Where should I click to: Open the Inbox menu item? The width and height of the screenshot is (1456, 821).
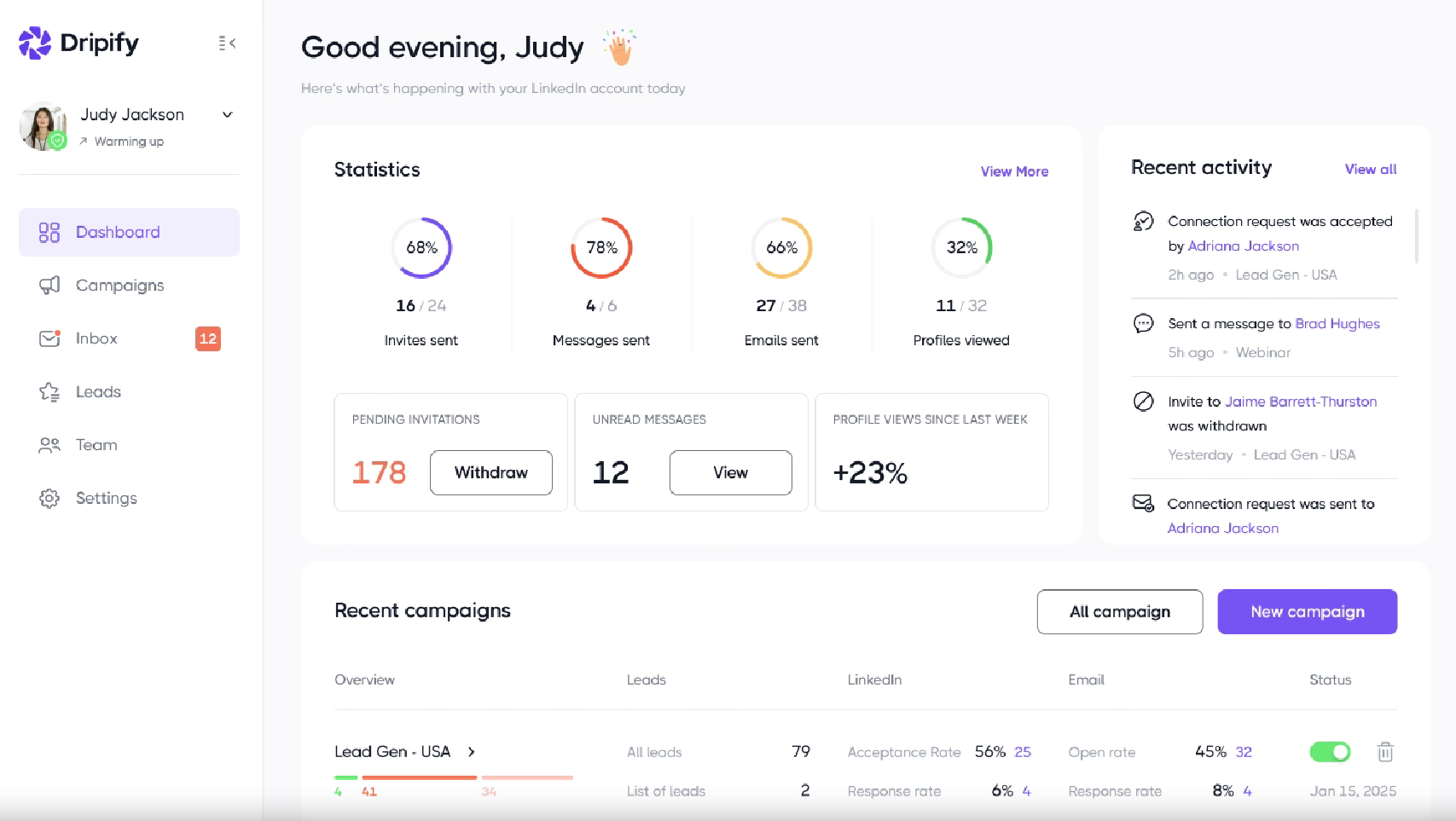(129, 338)
